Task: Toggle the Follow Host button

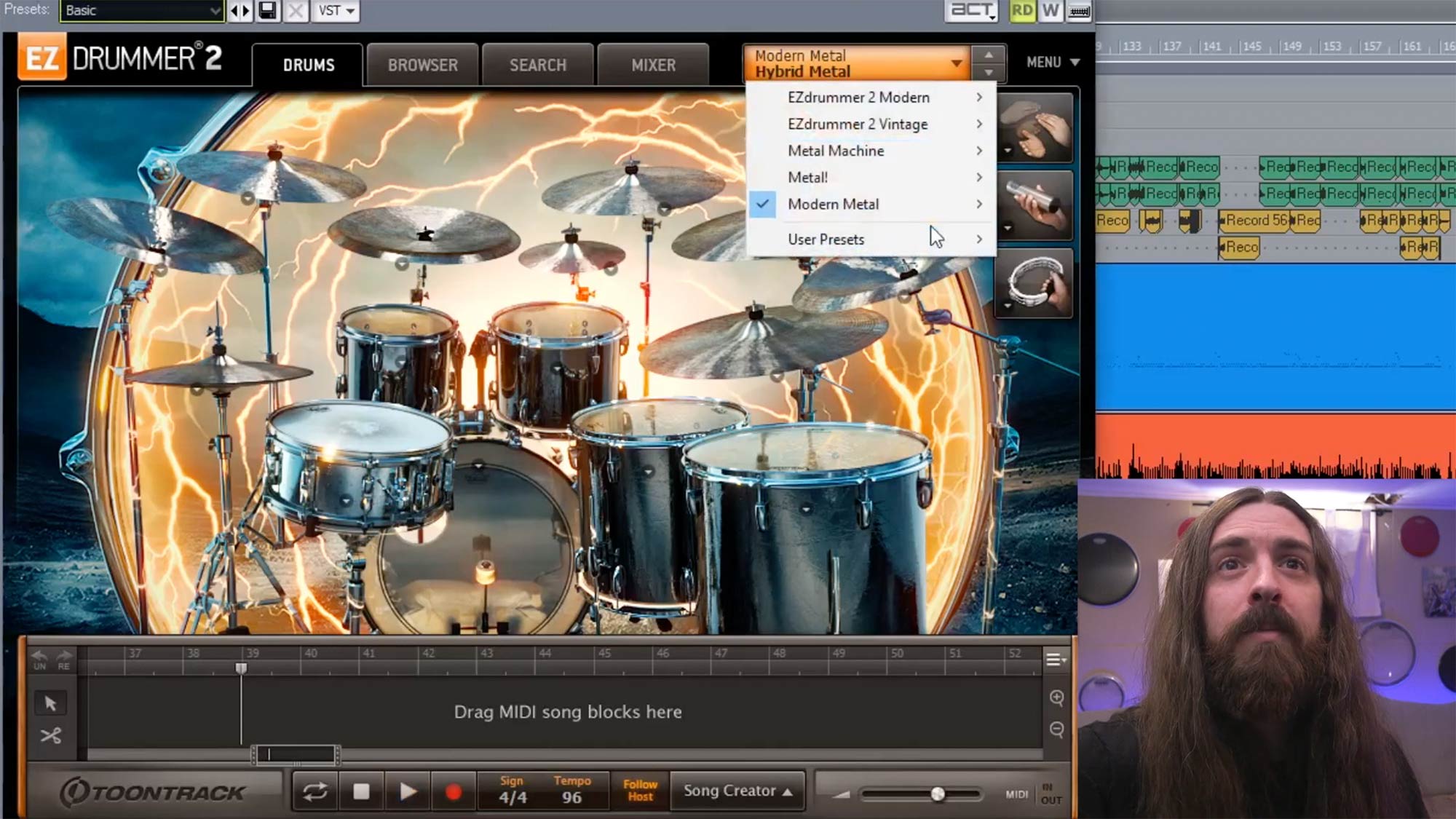Action: click(640, 791)
